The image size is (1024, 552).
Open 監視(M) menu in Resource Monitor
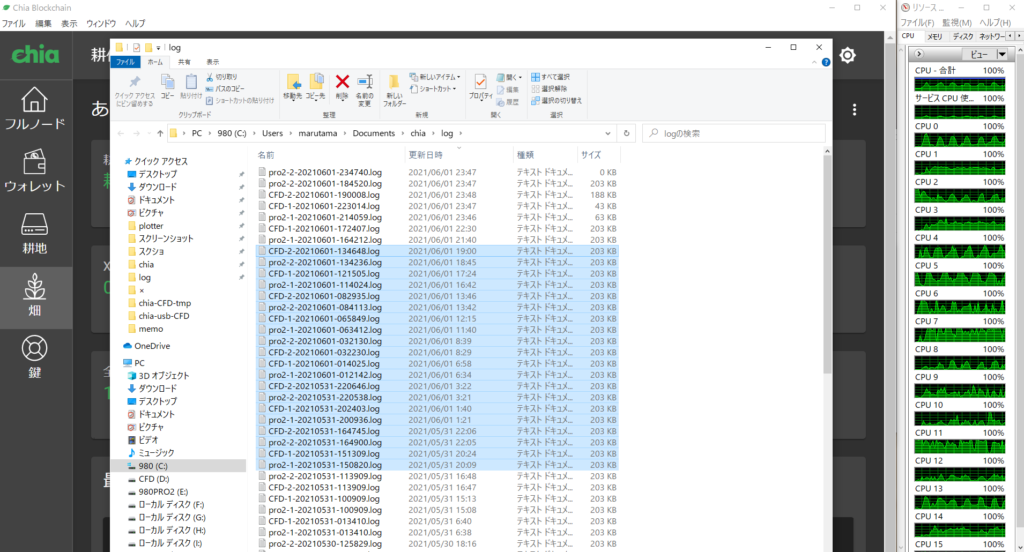pos(956,23)
